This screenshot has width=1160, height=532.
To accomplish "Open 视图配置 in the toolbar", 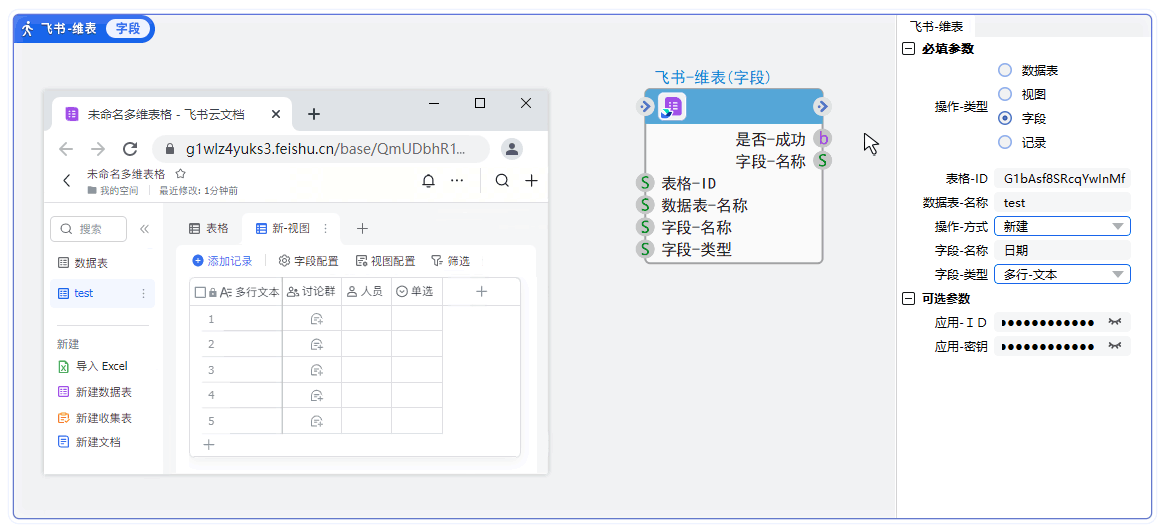I will [385, 260].
